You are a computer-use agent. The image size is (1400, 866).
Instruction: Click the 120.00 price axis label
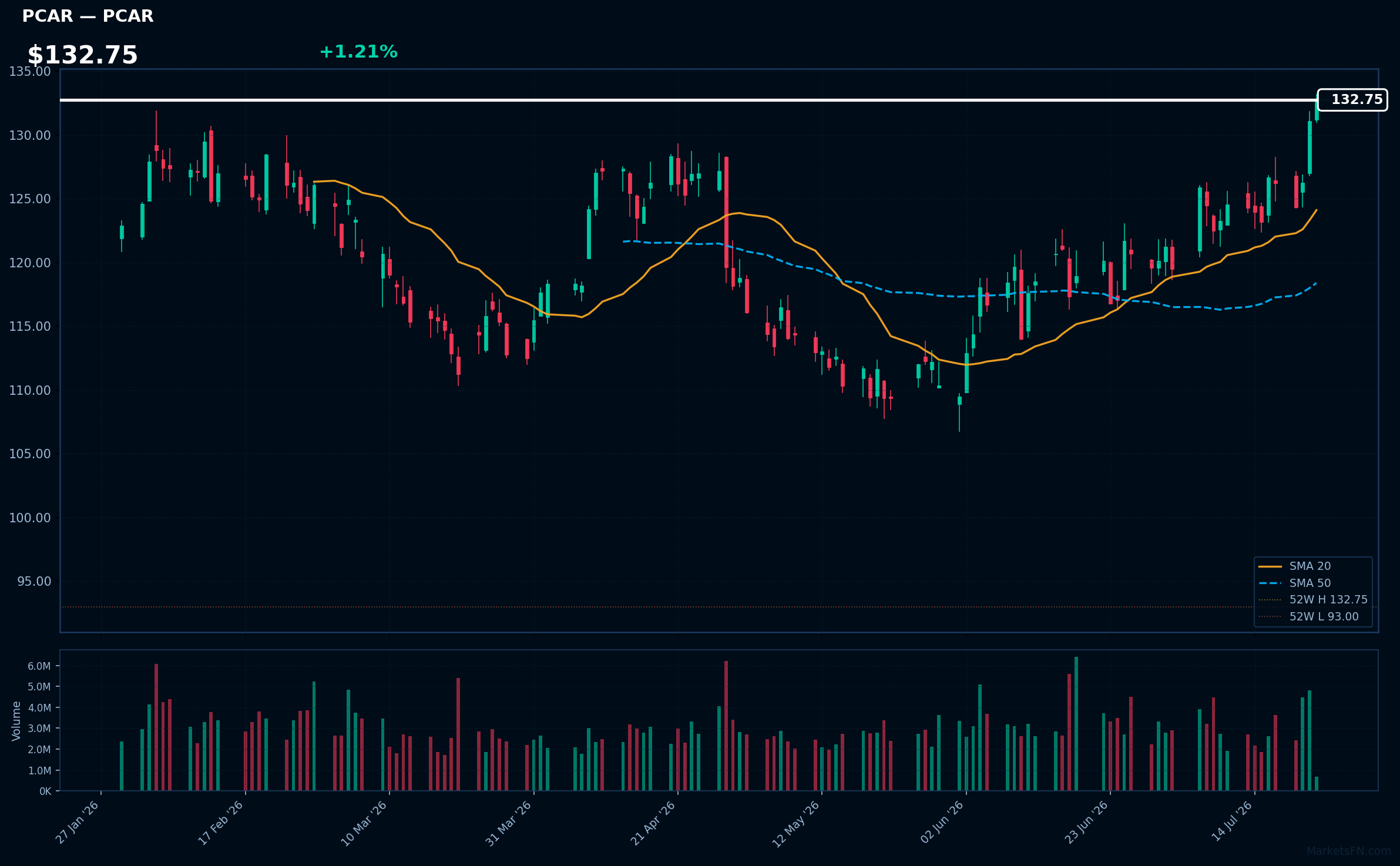(30, 263)
